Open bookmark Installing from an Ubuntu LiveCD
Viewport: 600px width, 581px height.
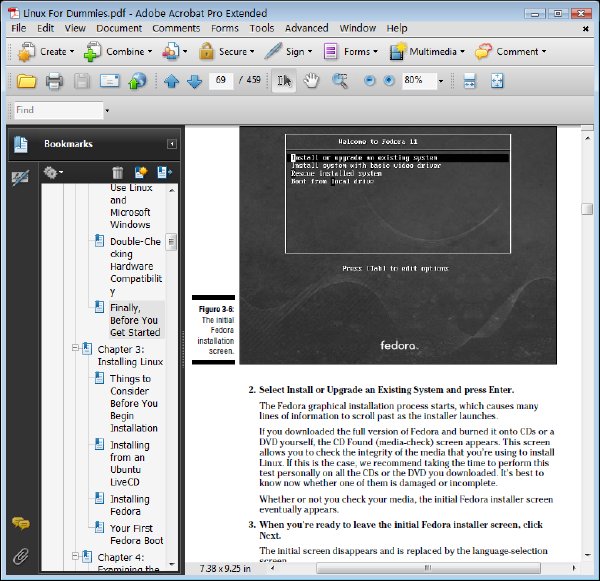130,463
